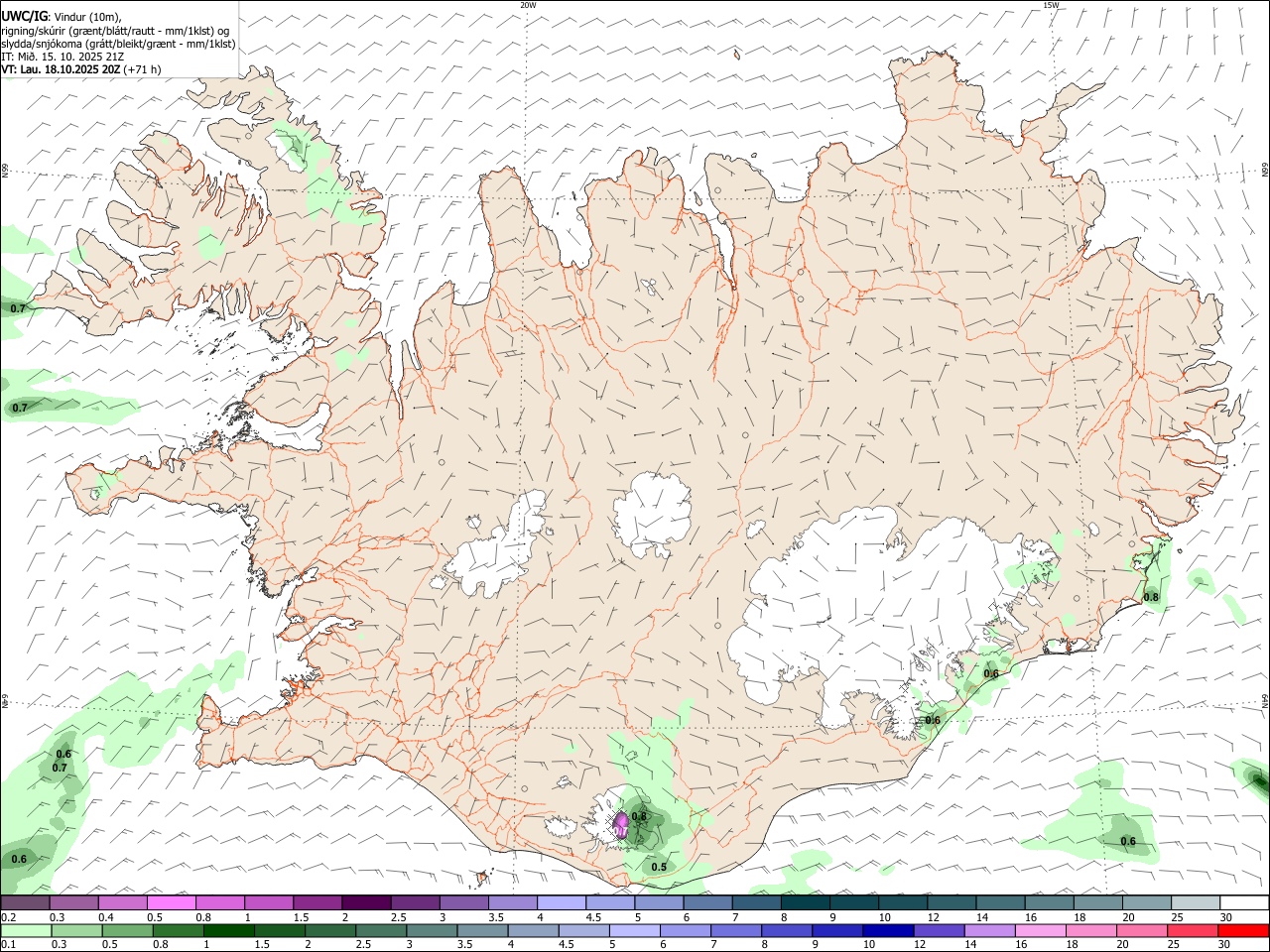
Task: Click the dark teal 8 swatch on snow scale
Action: coord(806,902)
